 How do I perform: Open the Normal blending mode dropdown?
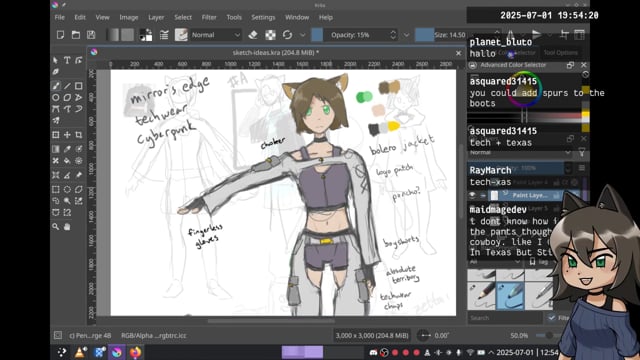[216, 35]
